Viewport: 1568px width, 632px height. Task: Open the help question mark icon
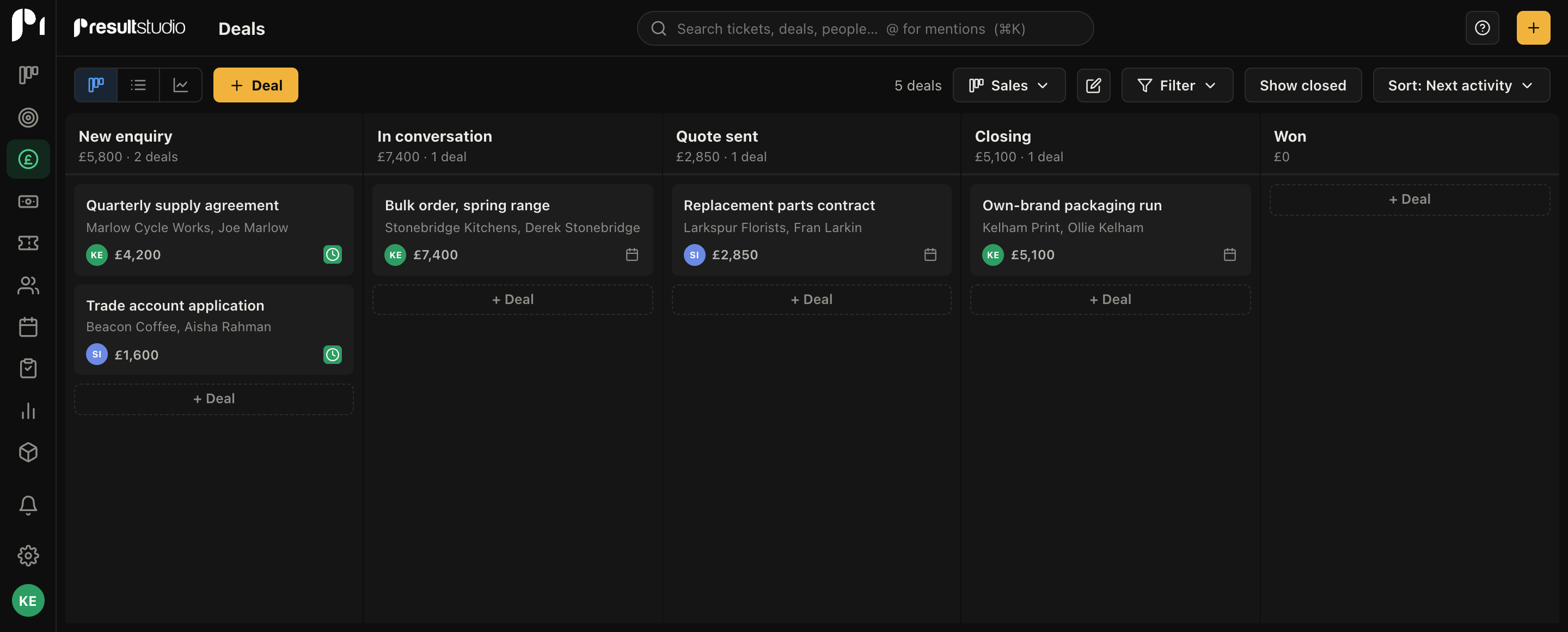click(1481, 28)
